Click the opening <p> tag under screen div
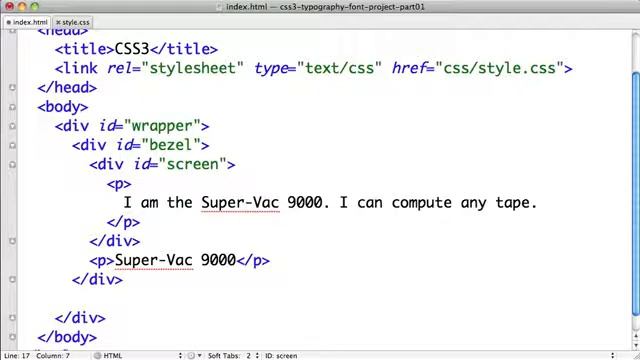Screen dimensions: 640x360 [119, 184]
